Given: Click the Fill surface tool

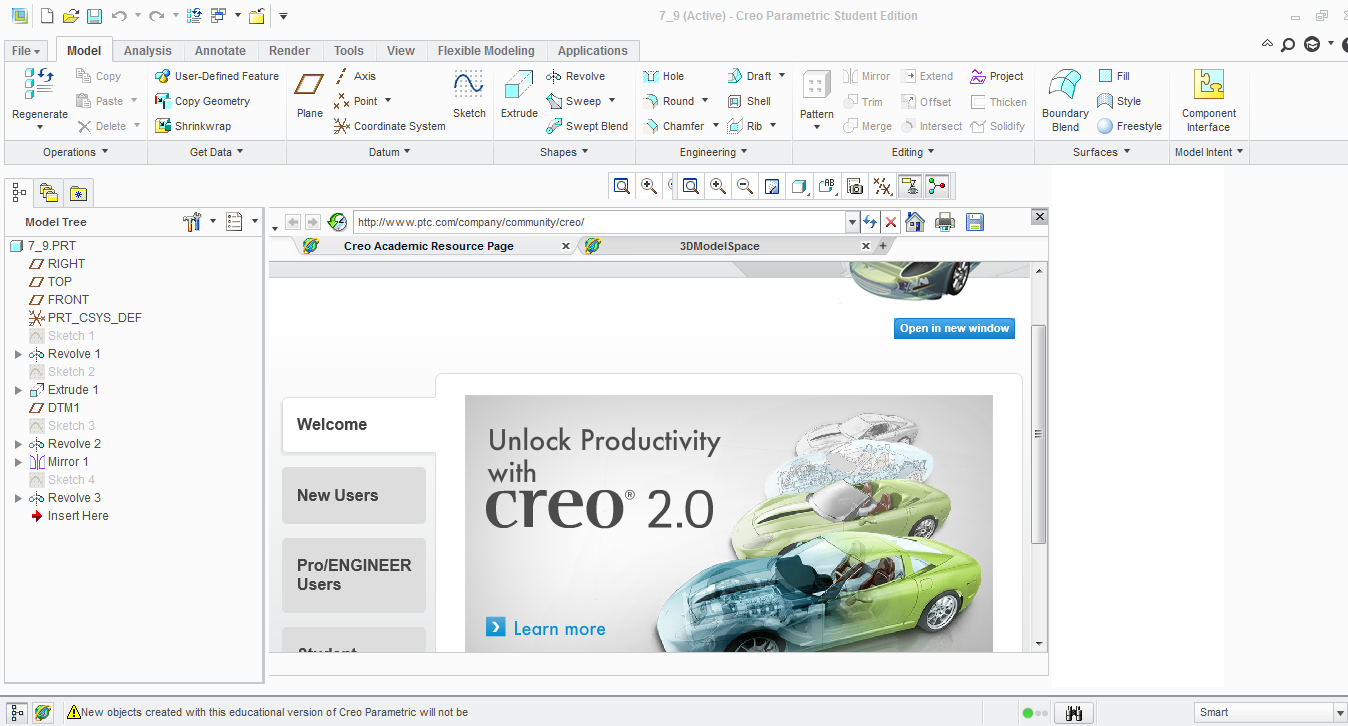Looking at the screenshot, I should click(x=1114, y=76).
